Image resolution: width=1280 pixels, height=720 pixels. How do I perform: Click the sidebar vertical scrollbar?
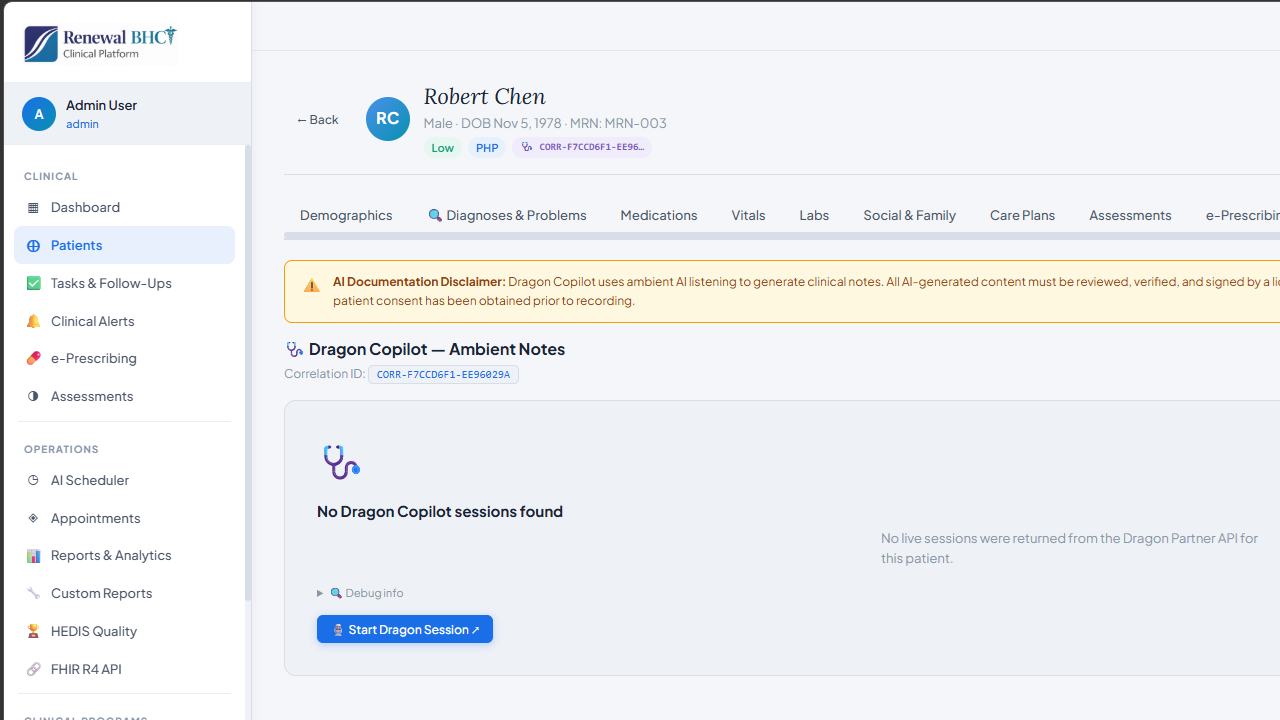[x=248, y=373]
